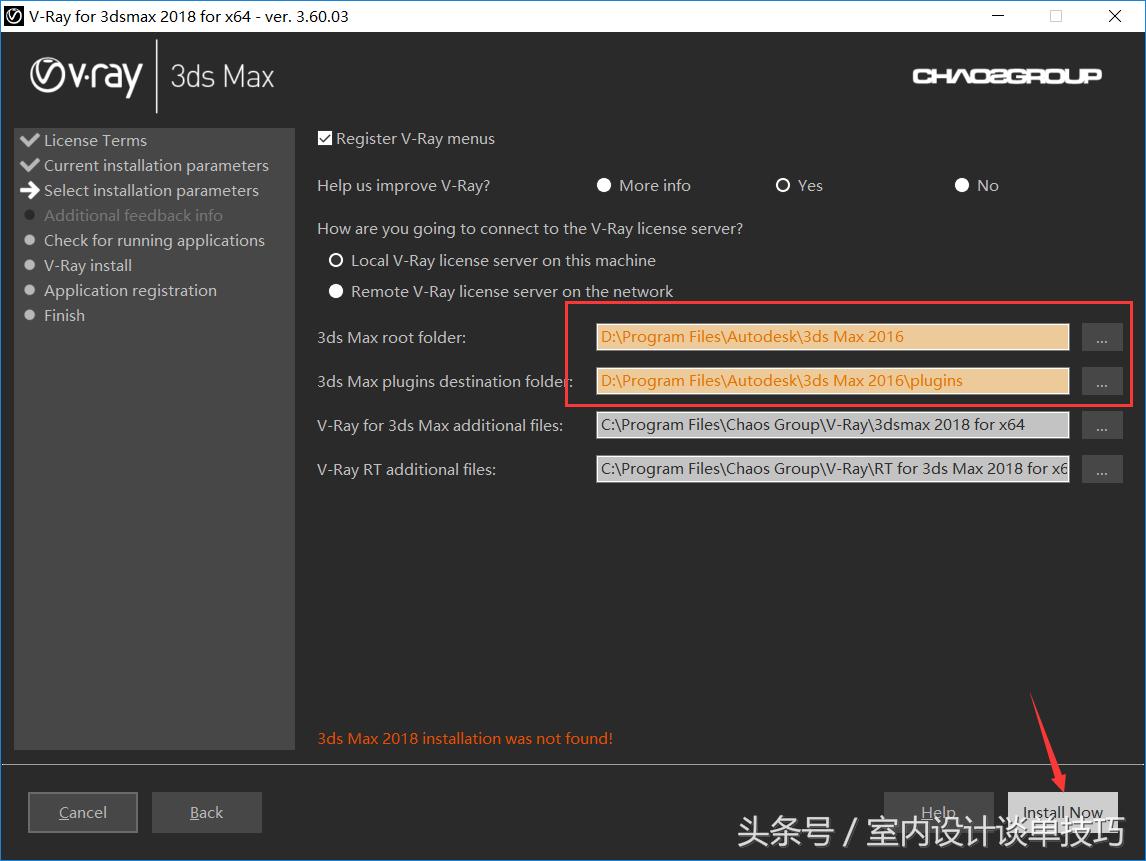Click the V-Ray RT additional files path field
The width and height of the screenshot is (1146, 861).
pos(832,469)
